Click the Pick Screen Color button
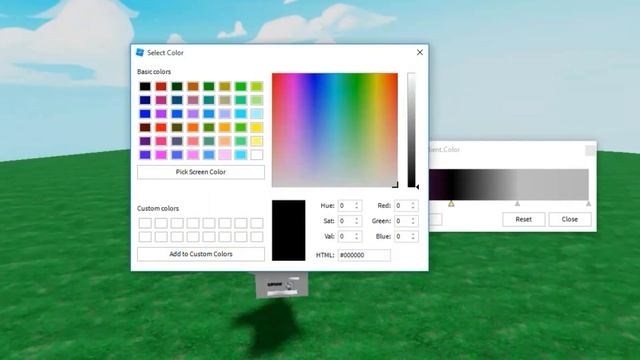The height and width of the screenshot is (360, 640). [x=201, y=172]
